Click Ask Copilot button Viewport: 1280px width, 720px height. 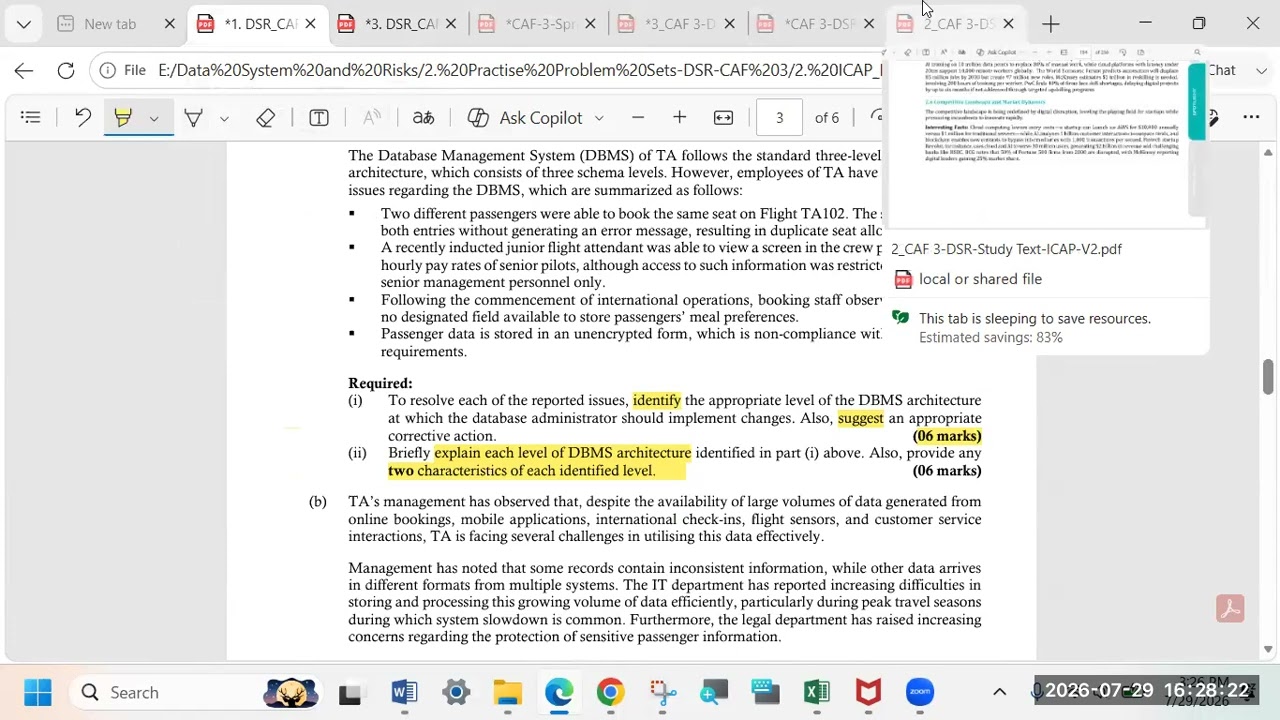(x=525, y=118)
